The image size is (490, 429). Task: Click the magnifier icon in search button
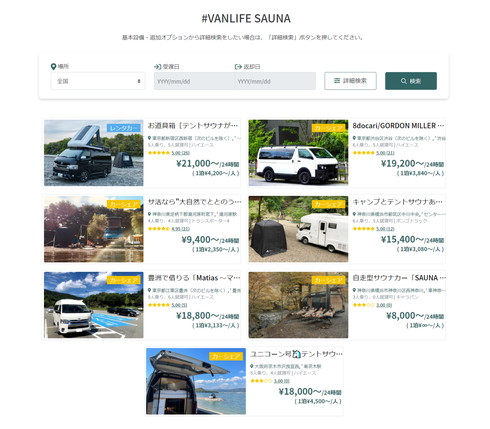click(x=403, y=81)
